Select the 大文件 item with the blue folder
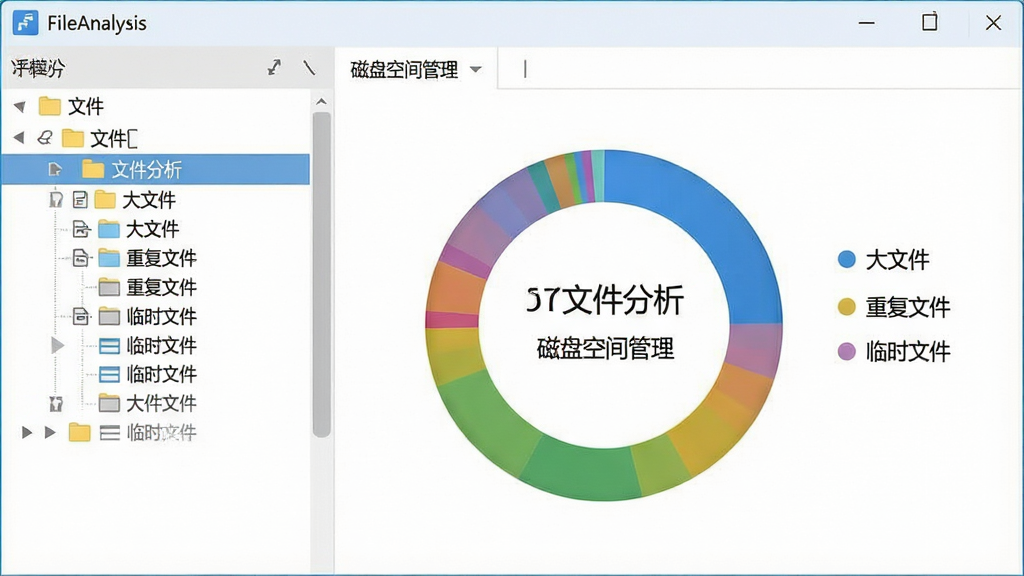This screenshot has height=576, width=1024. 152,229
